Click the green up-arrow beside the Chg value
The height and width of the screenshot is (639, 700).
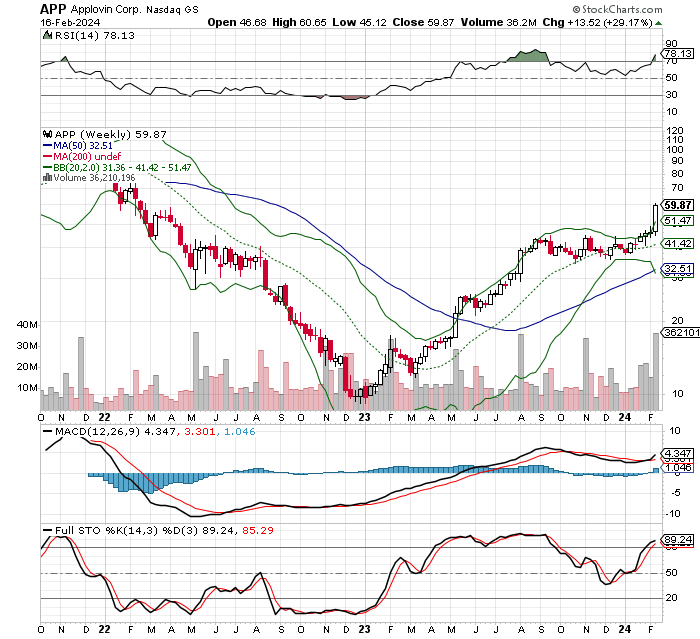[658, 23]
